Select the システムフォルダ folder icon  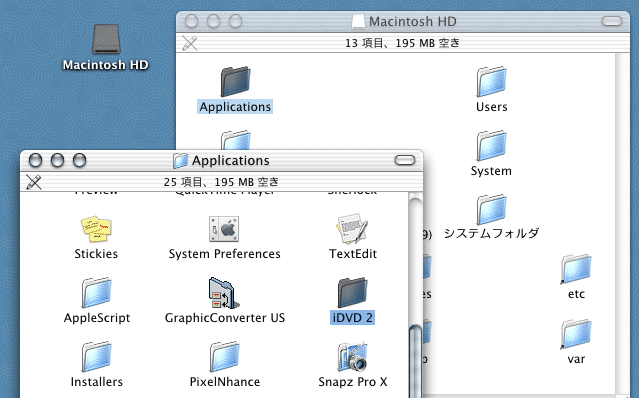click(491, 209)
